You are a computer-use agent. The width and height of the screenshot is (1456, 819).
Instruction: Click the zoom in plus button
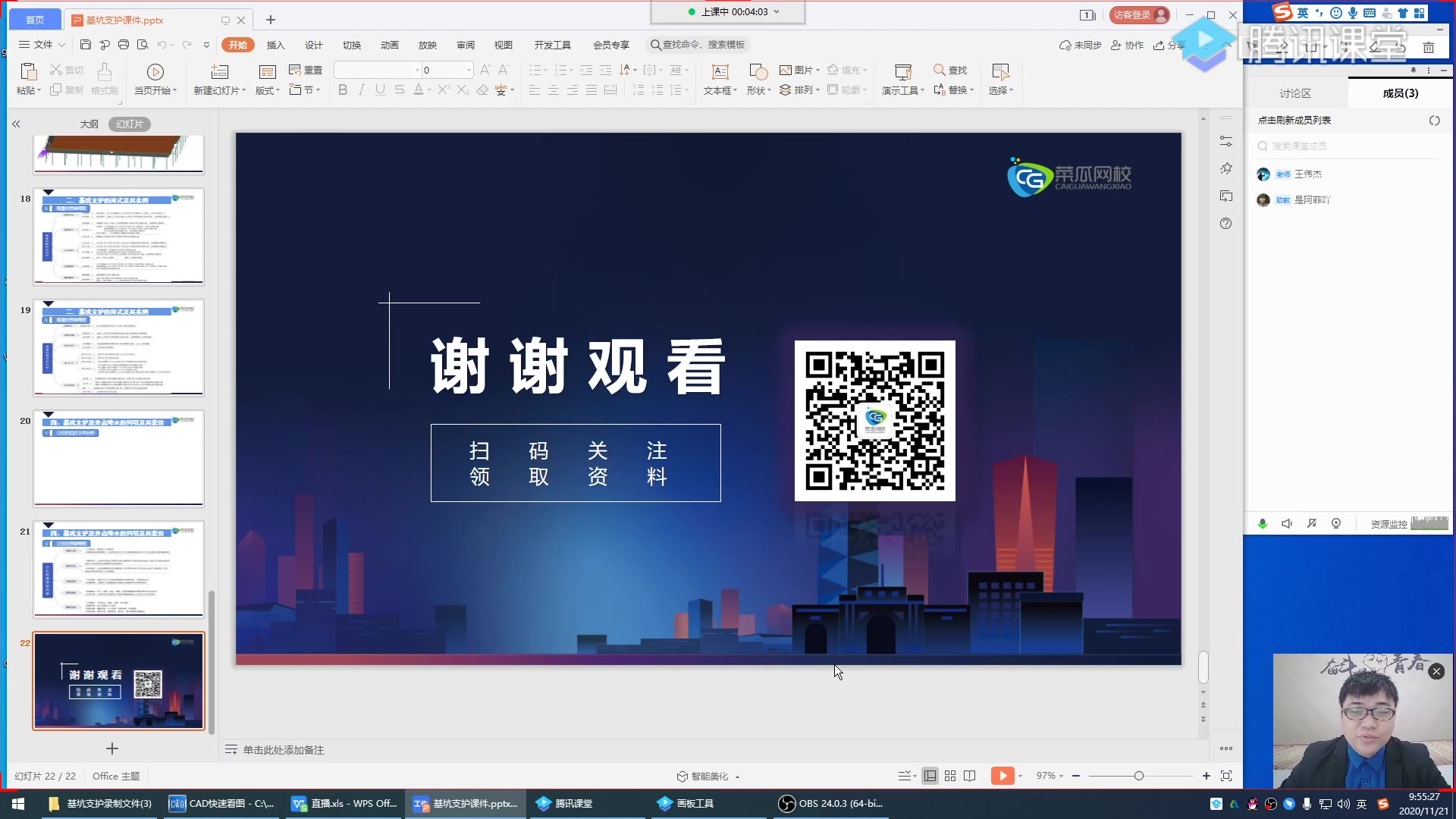1206,776
